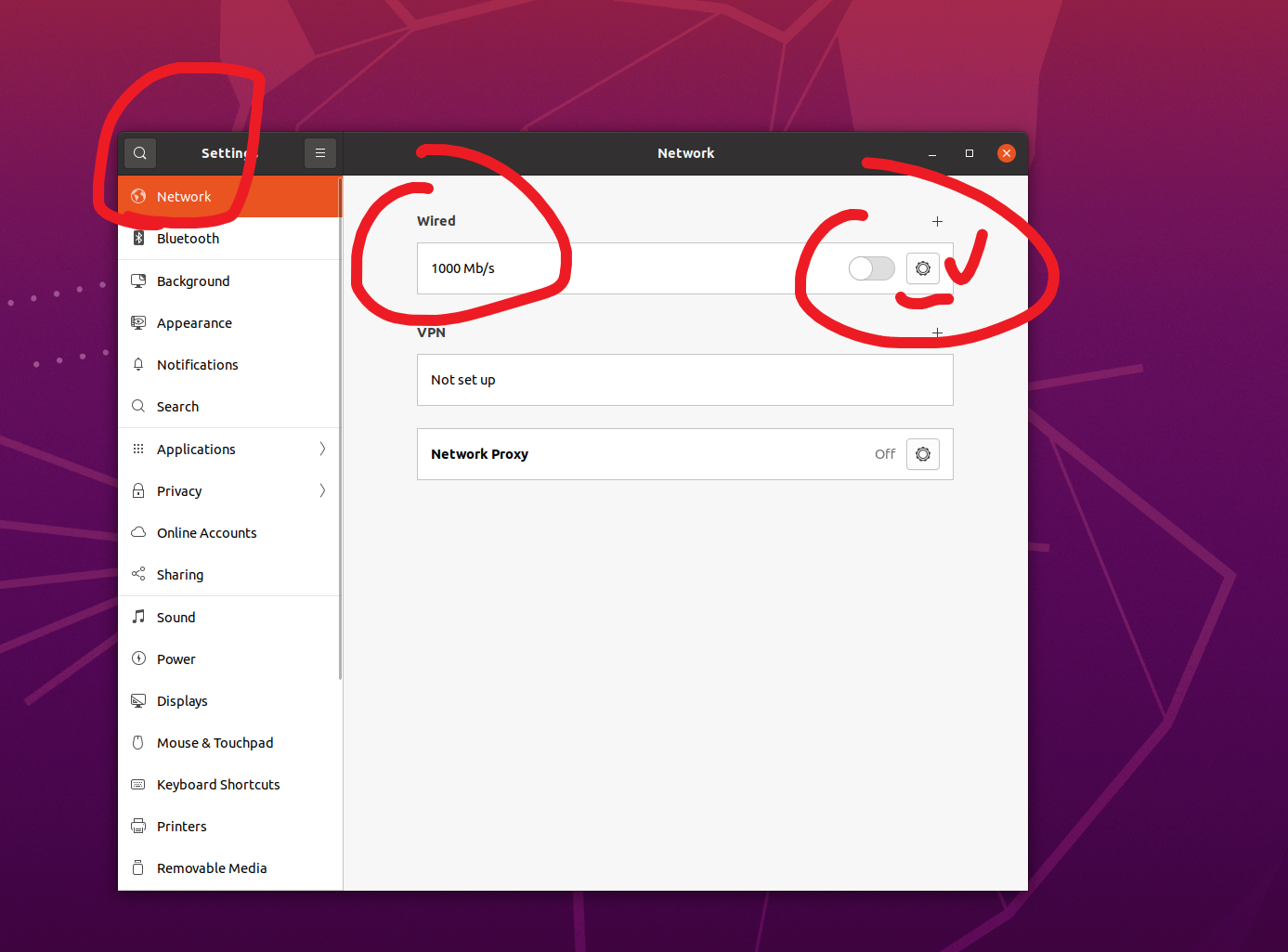Click the Privacy lock icon
The image size is (1288, 952).
138,490
